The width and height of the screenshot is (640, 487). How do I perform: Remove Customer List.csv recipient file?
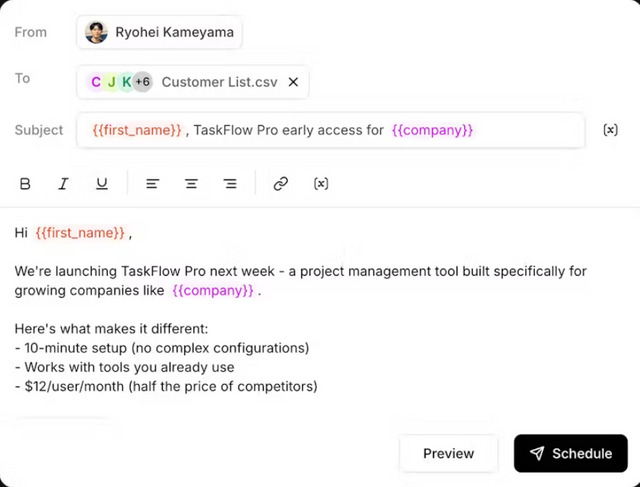pos(293,82)
